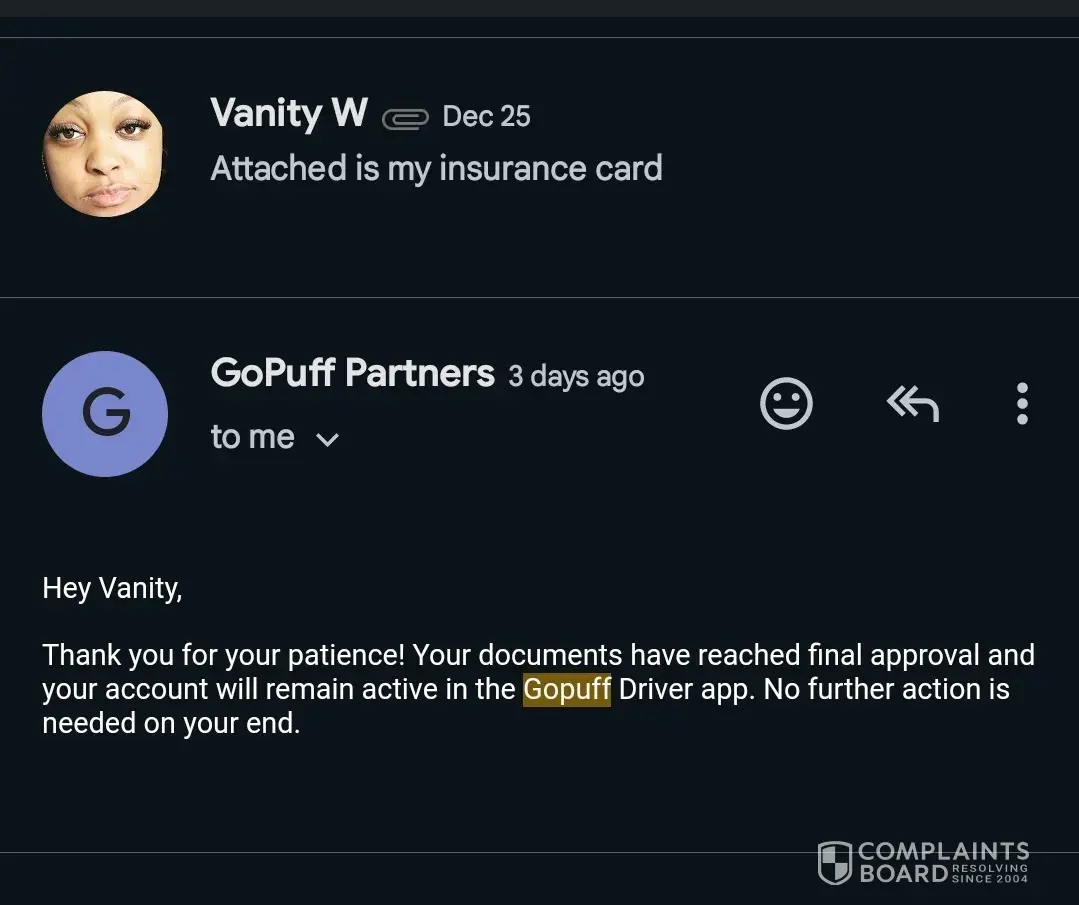Click the purple G sender avatar
The image size is (1079, 905).
coord(105,413)
